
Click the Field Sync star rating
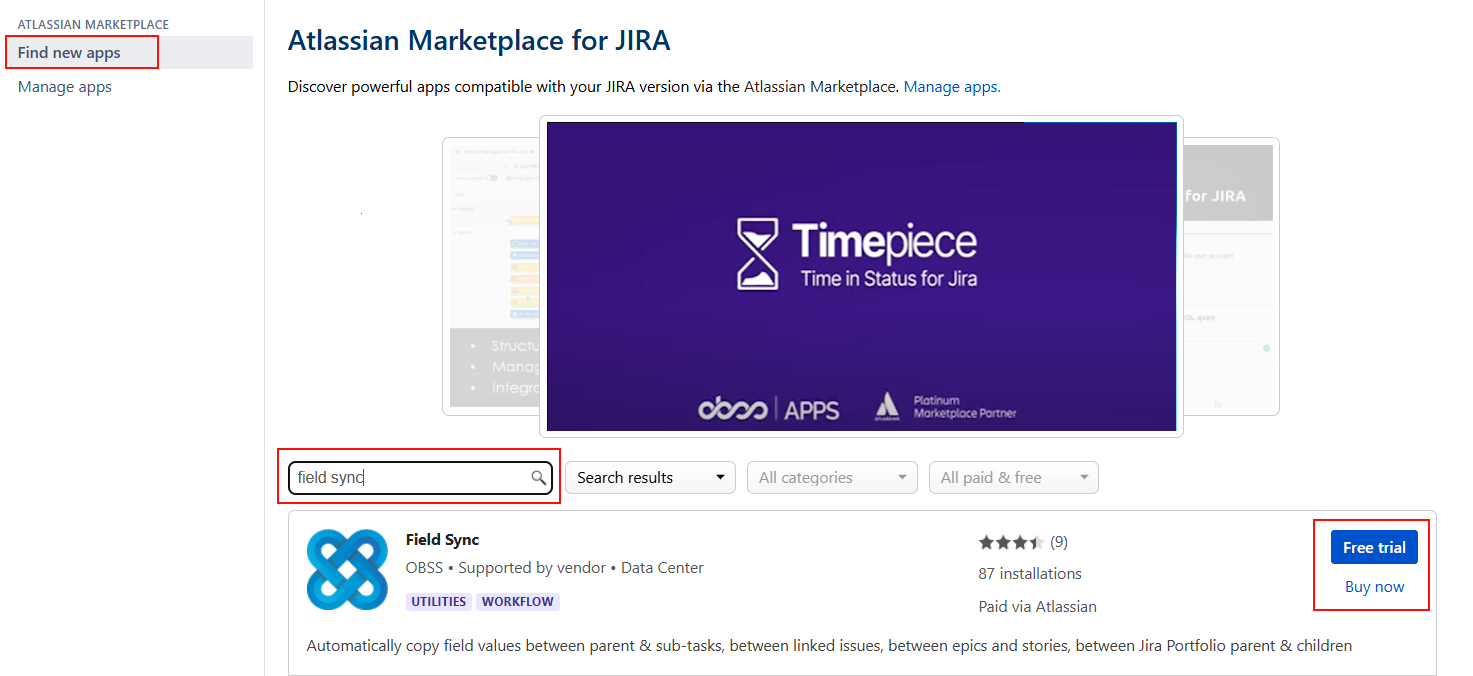[x=1010, y=542]
